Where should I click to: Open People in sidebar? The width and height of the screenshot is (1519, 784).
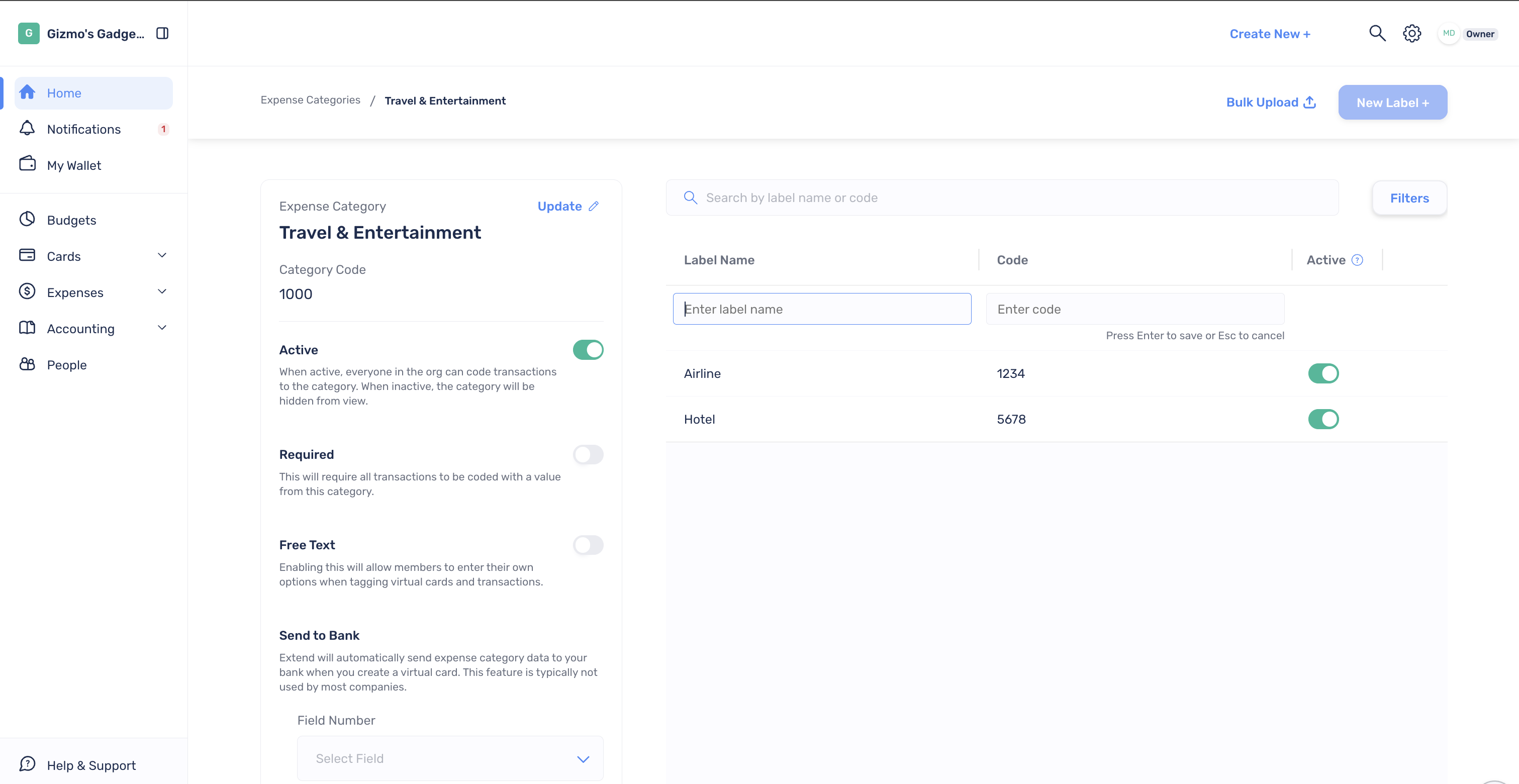pos(94,365)
